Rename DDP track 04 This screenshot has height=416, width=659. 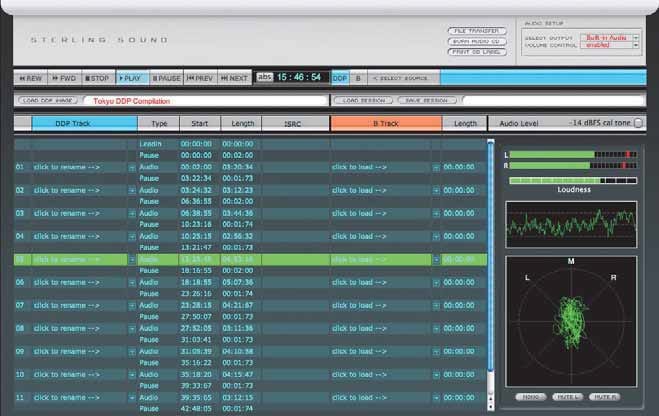pos(67,237)
